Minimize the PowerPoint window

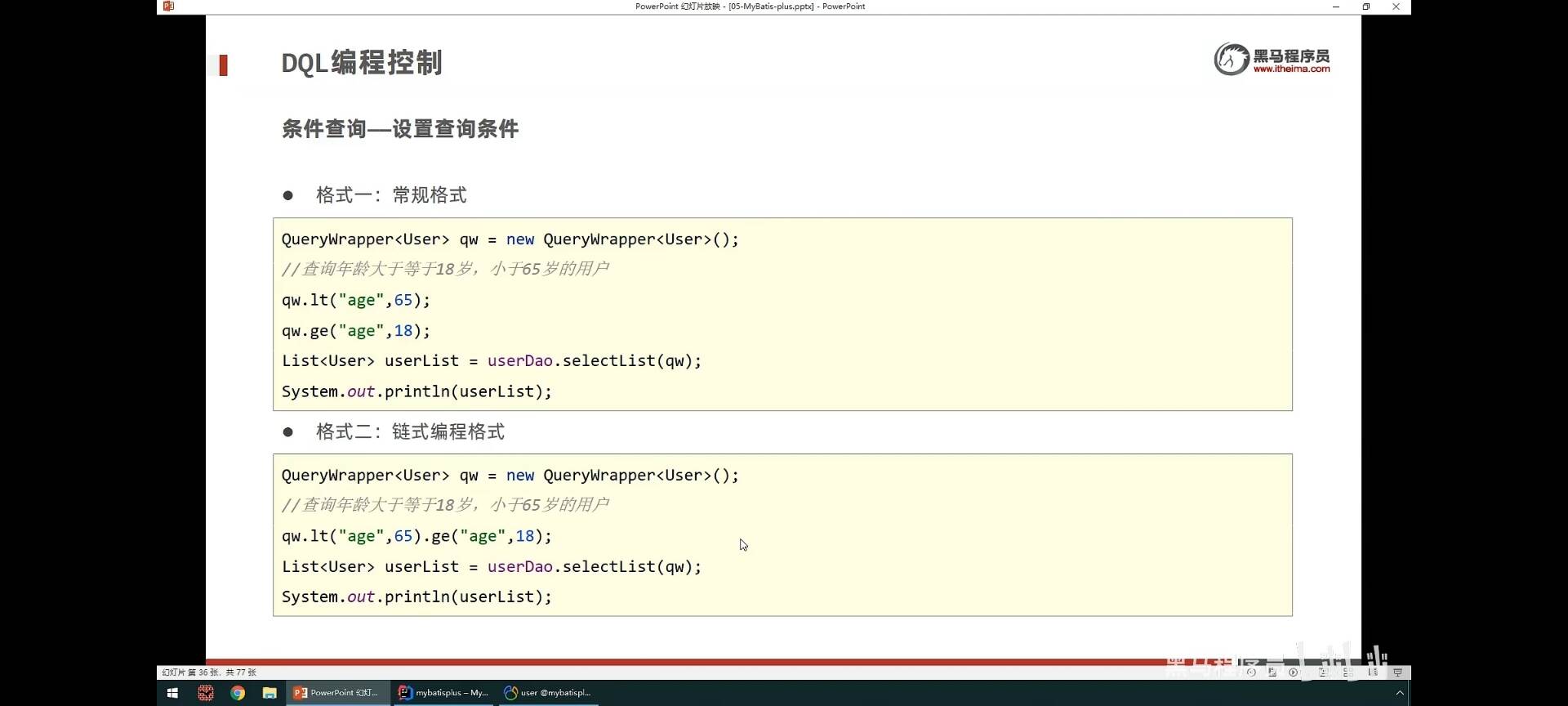[x=1336, y=7]
